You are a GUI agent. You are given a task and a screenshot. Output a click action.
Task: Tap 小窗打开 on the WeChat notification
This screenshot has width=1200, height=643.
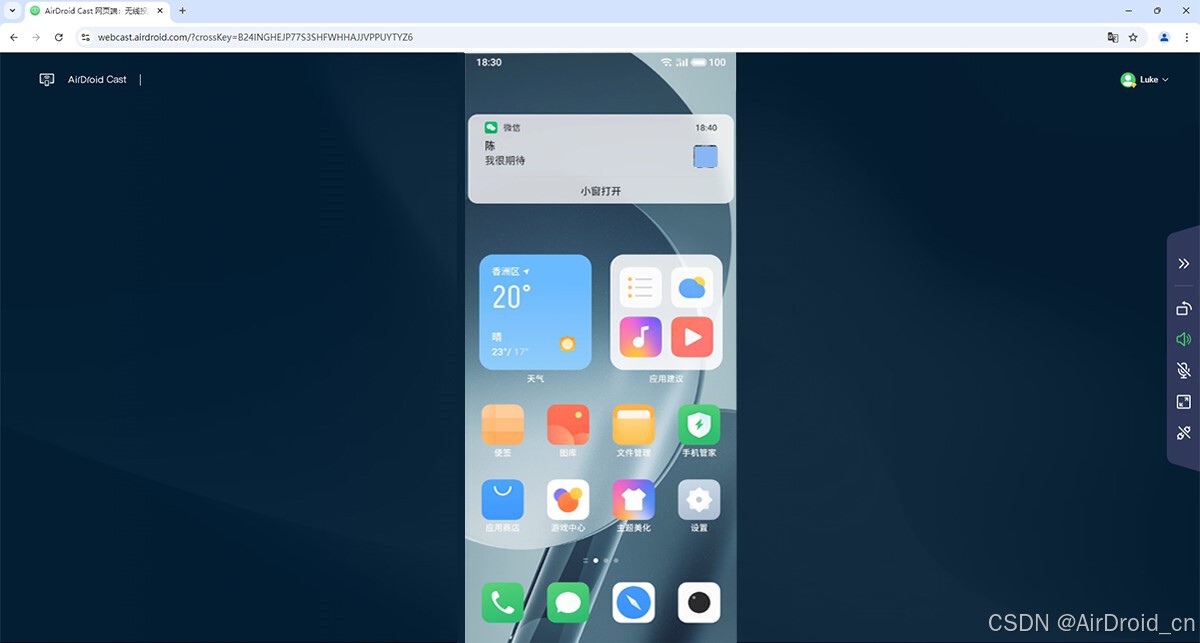pyautogui.click(x=601, y=190)
